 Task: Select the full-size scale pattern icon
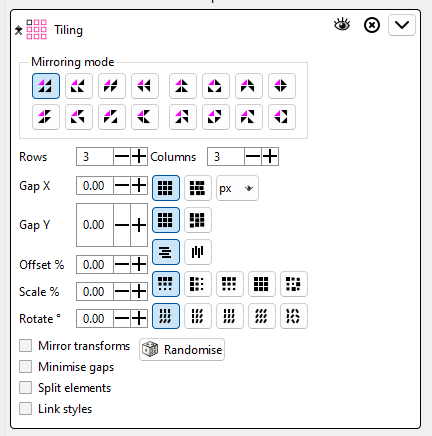pos(262,284)
